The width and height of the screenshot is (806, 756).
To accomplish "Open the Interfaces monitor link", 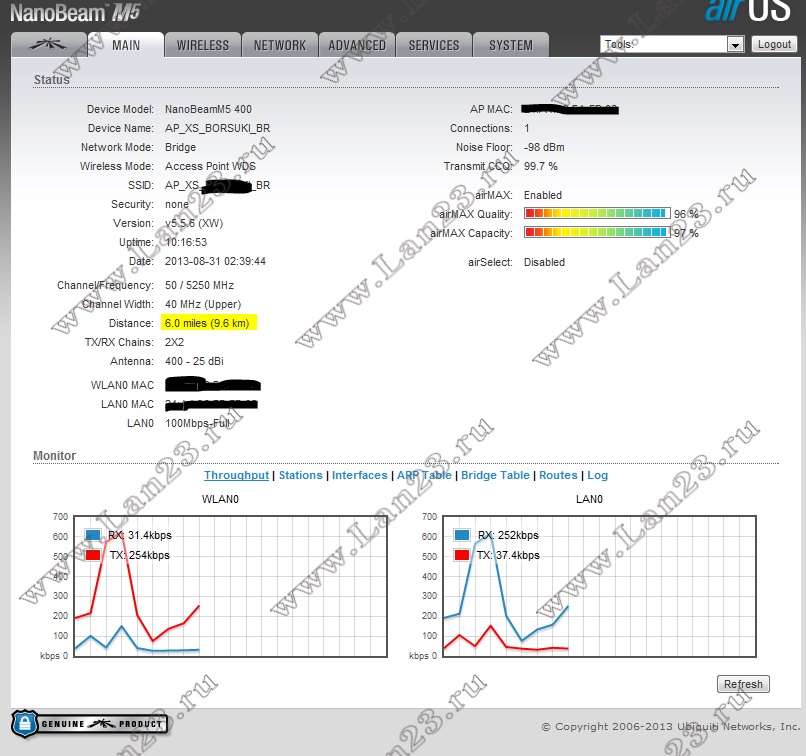I will point(359,475).
